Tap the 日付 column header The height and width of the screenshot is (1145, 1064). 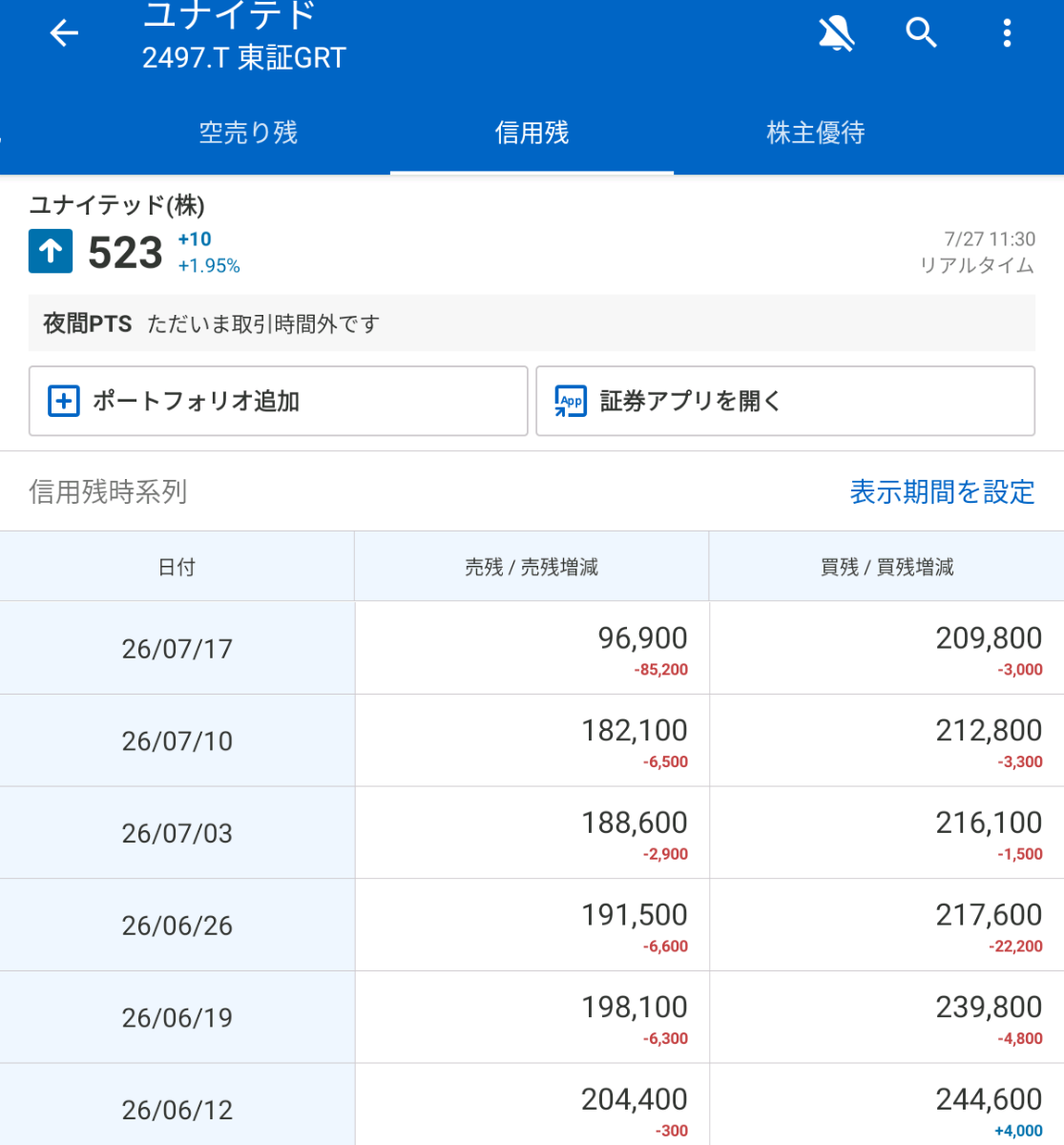pyautogui.click(x=177, y=567)
